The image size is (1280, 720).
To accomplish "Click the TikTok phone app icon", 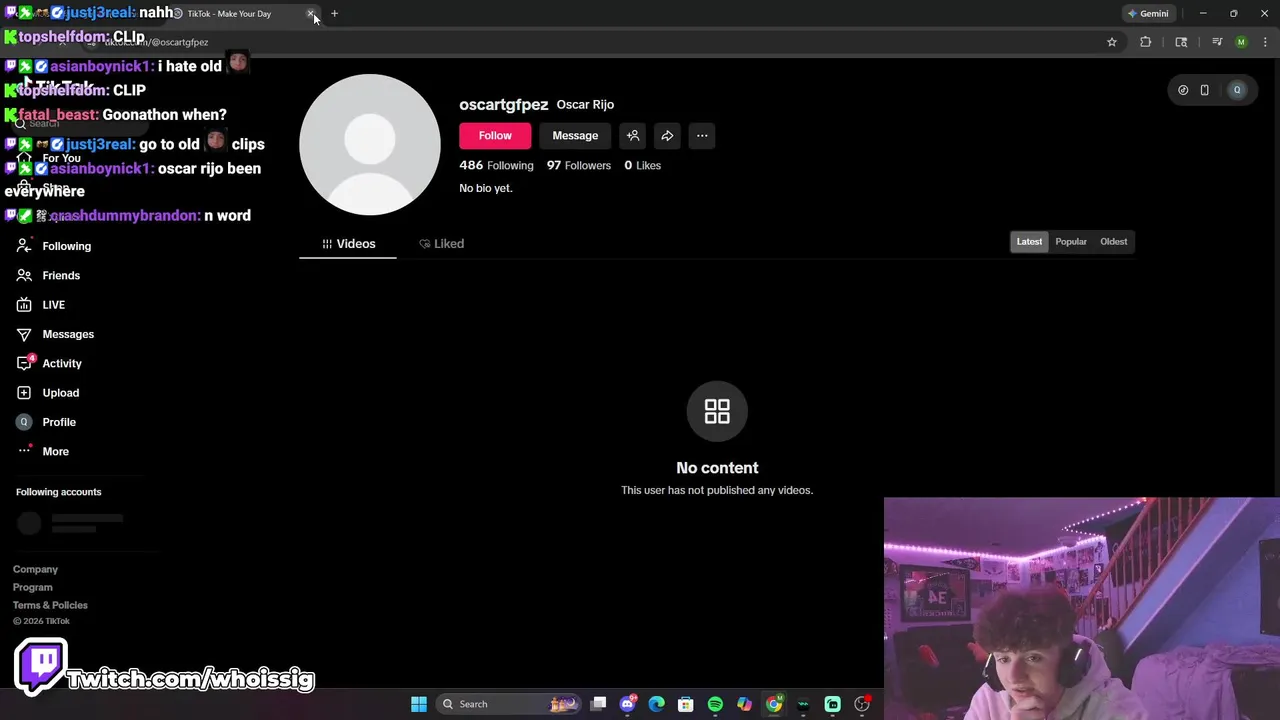I will pos(1204,90).
